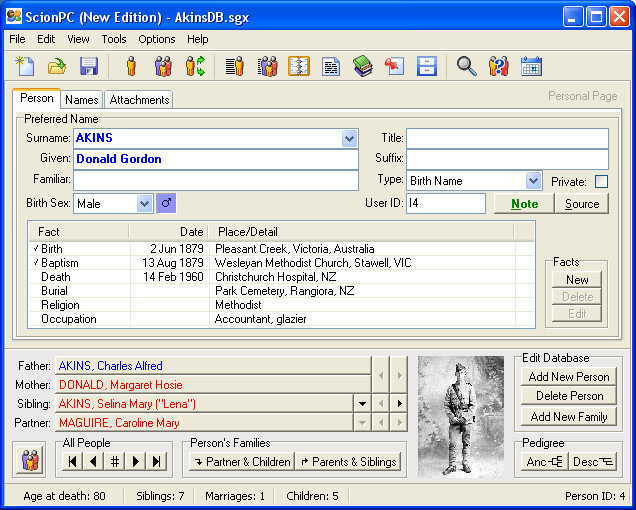Click the # go-to-ID button
The width and height of the screenshot is (636, 510).
(115, 461)
